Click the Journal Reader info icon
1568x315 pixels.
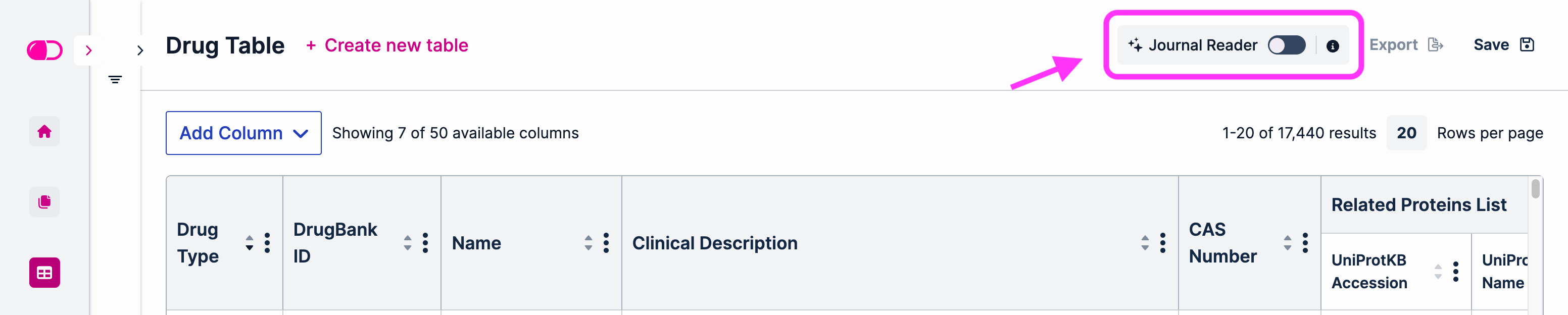[1332, 45]
